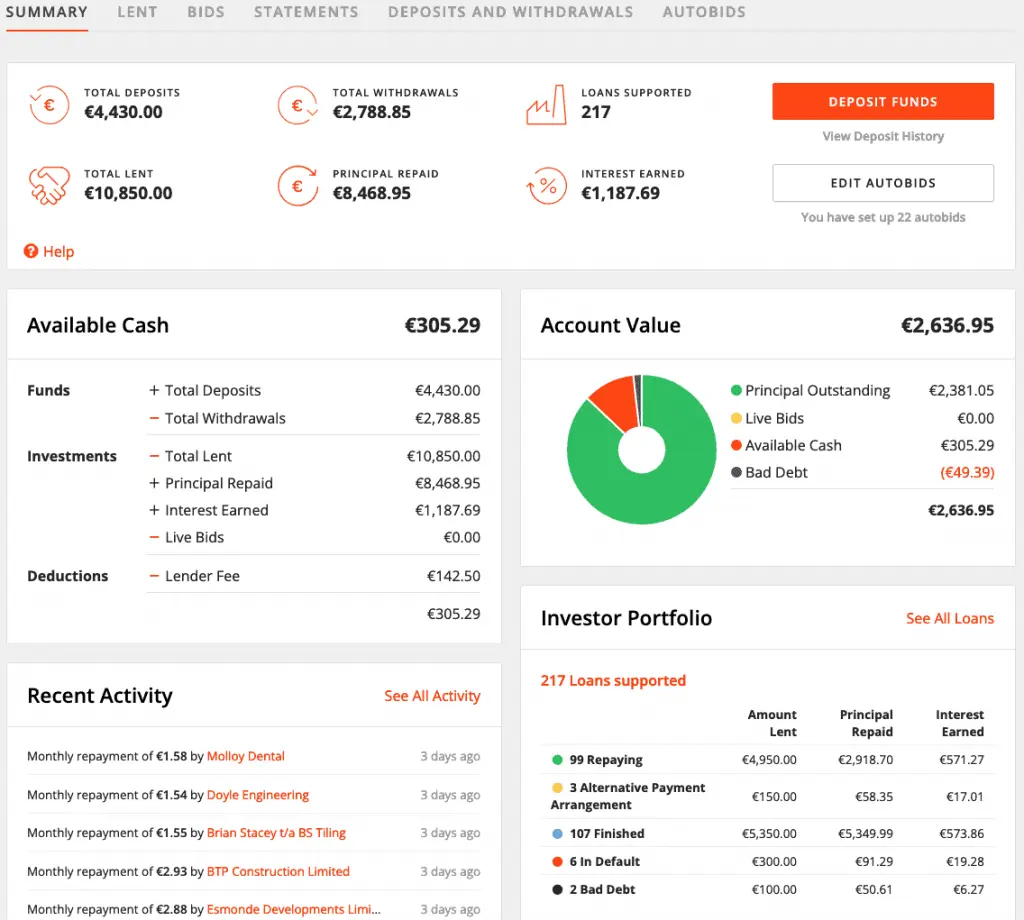Click the 3 Alternative Payment Arrangement label

(628, 796)
